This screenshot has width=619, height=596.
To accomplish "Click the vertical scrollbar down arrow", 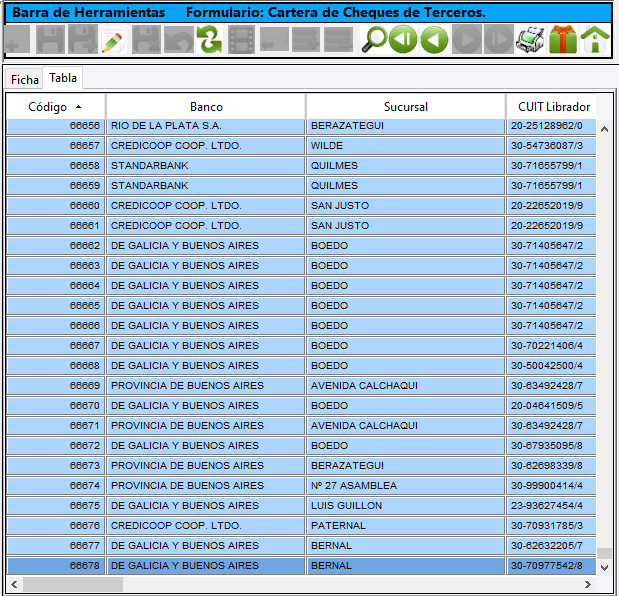I will pos(604,568).
